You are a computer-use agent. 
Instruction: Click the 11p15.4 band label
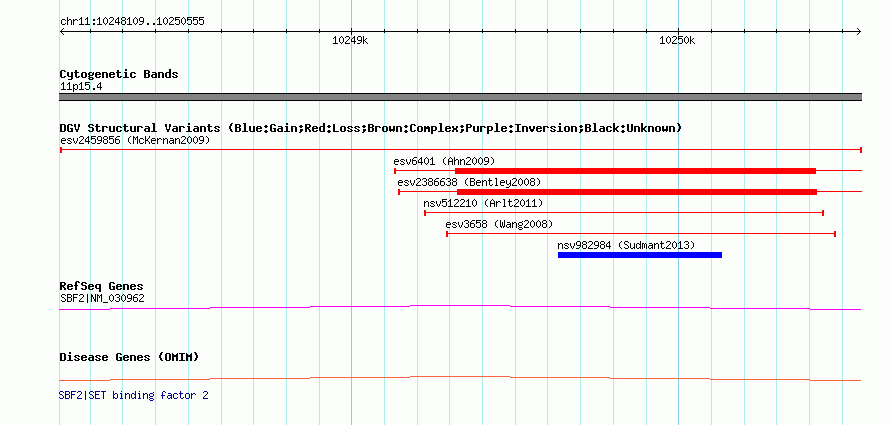click(81, 87)
